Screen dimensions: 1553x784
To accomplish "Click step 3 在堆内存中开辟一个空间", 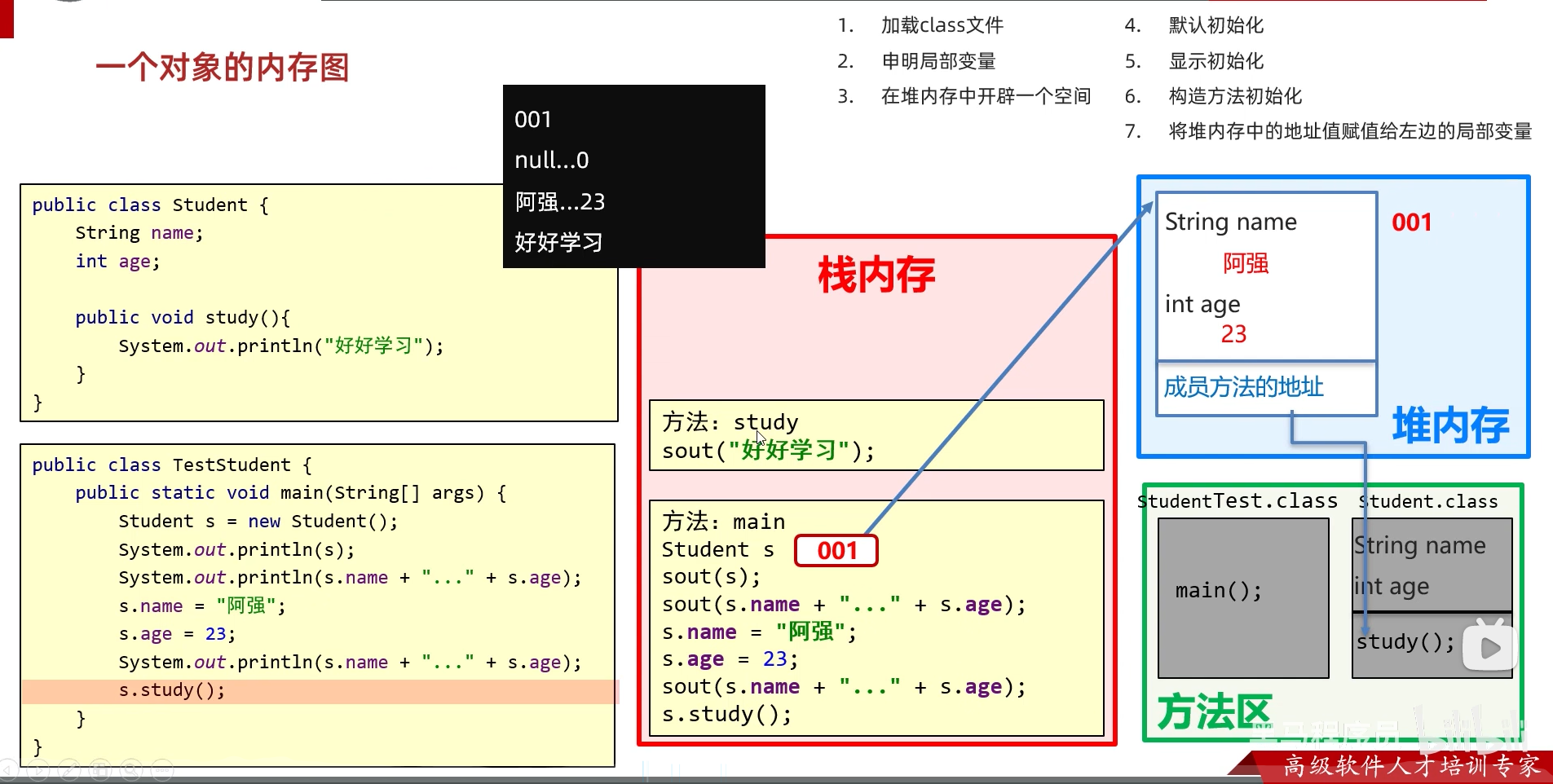I will point(986,96).
